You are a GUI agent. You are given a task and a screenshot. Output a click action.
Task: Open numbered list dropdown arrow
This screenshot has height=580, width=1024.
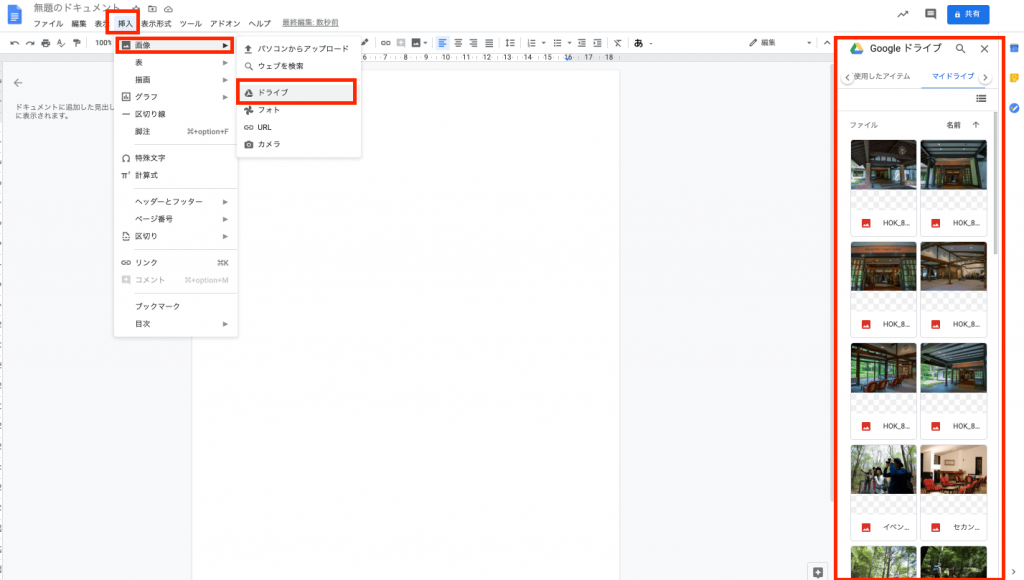543,43
